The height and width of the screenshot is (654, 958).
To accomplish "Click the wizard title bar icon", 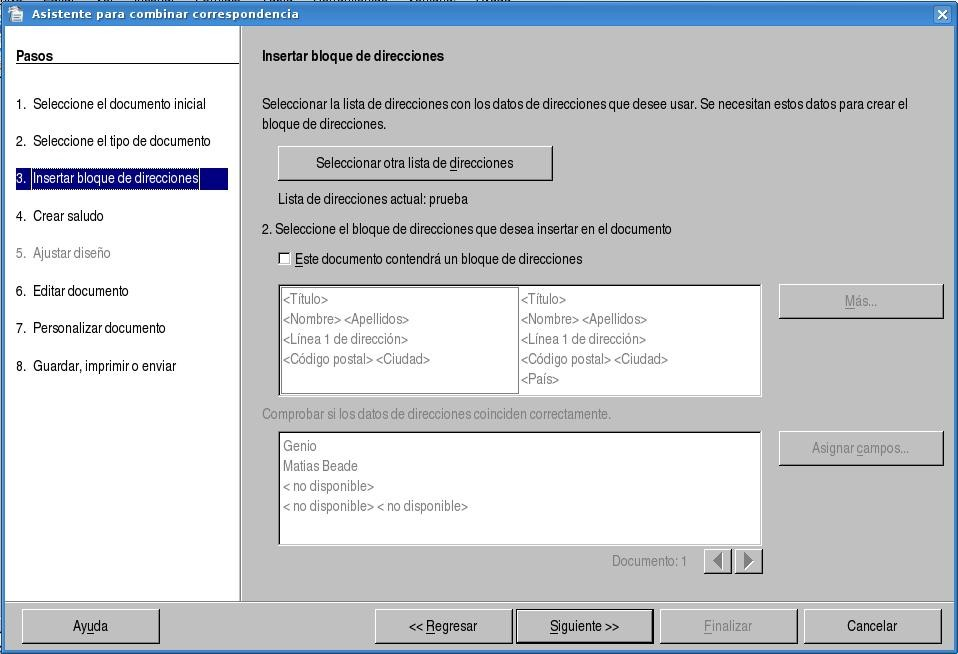I will [15, 14].
